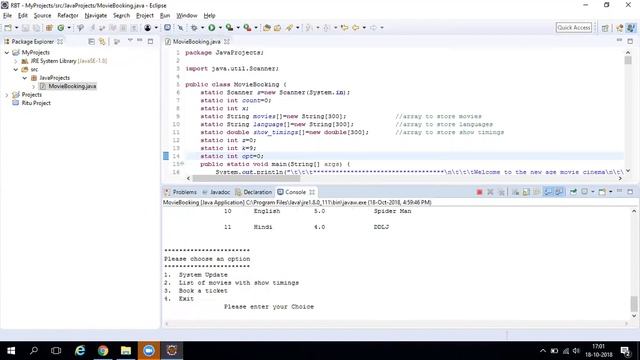Open the Debug dropdown arrow
The height and width of the screenshot is (360, 640).
pos(202,28)
